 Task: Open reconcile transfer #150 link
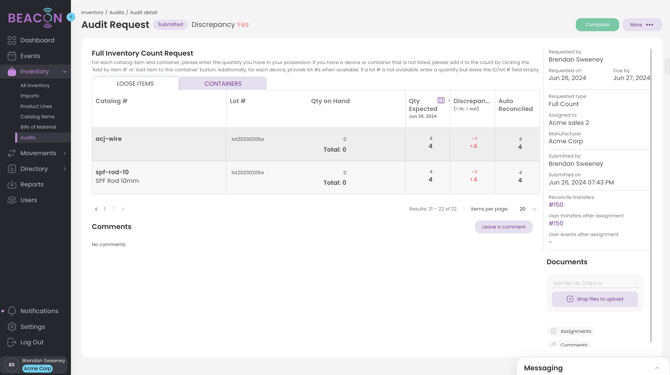tap(556, 205)
